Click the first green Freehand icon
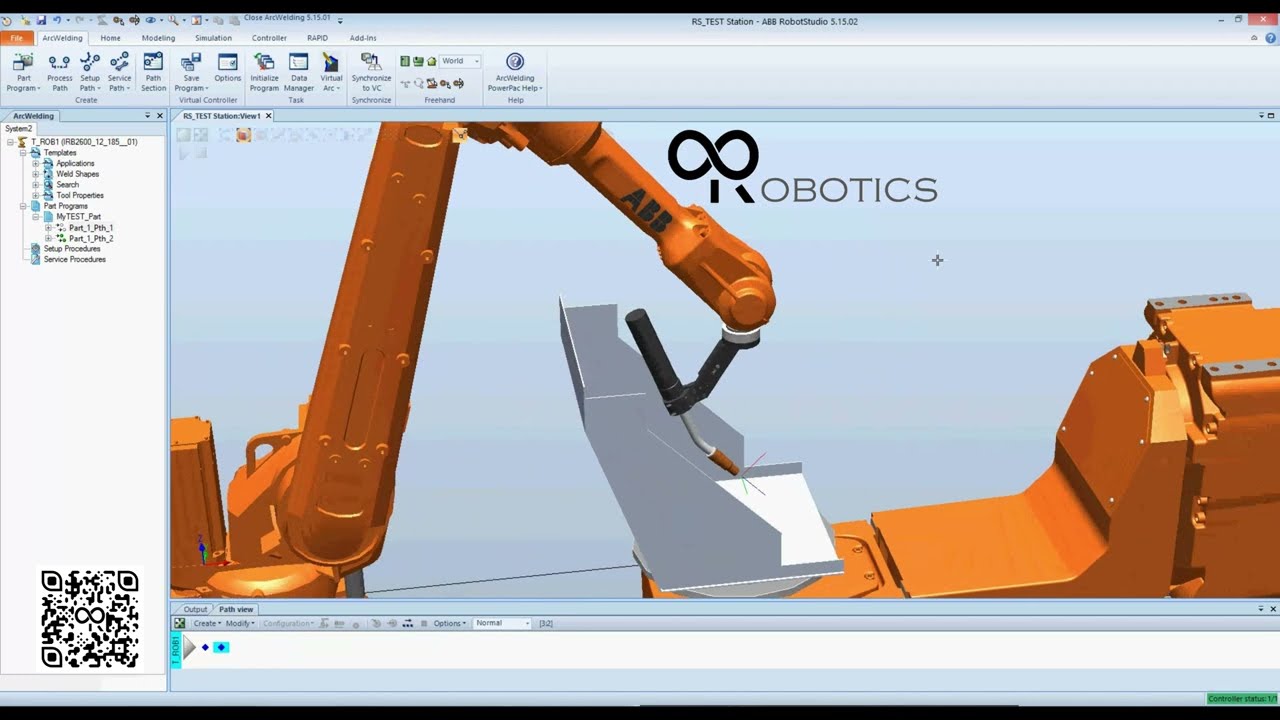 (405, 61)
